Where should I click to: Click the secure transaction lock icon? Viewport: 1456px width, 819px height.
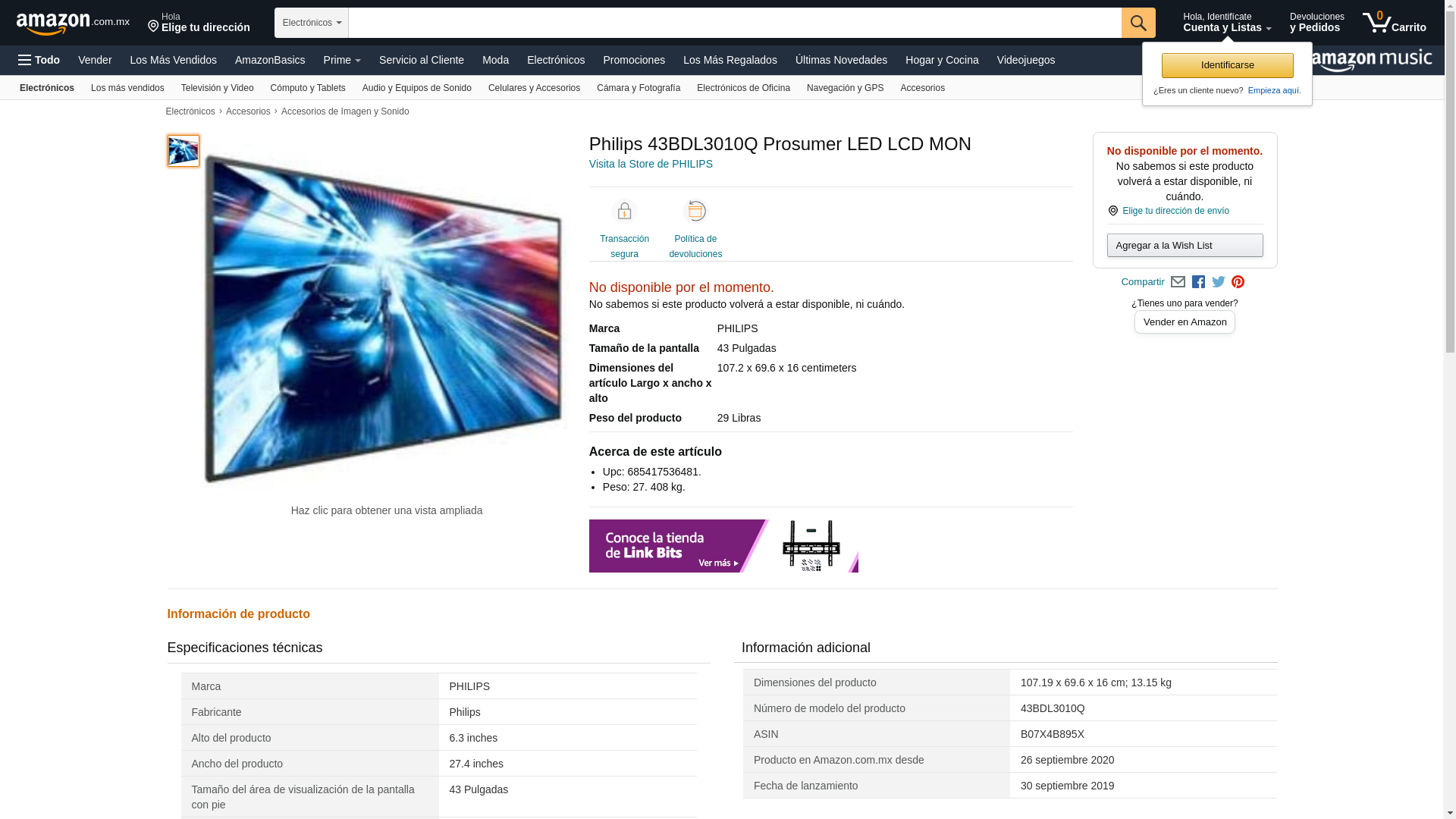pyautogui.click(x=624, y=212)
